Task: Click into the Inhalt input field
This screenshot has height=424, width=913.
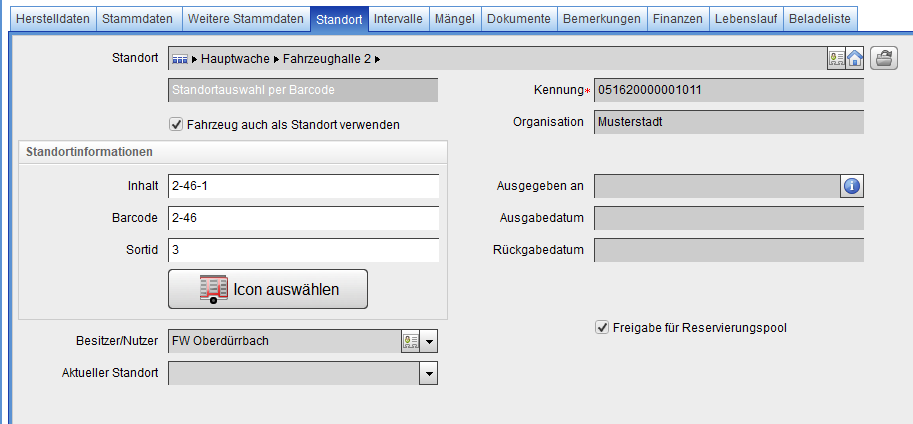Action: click(x=304, y=187)
